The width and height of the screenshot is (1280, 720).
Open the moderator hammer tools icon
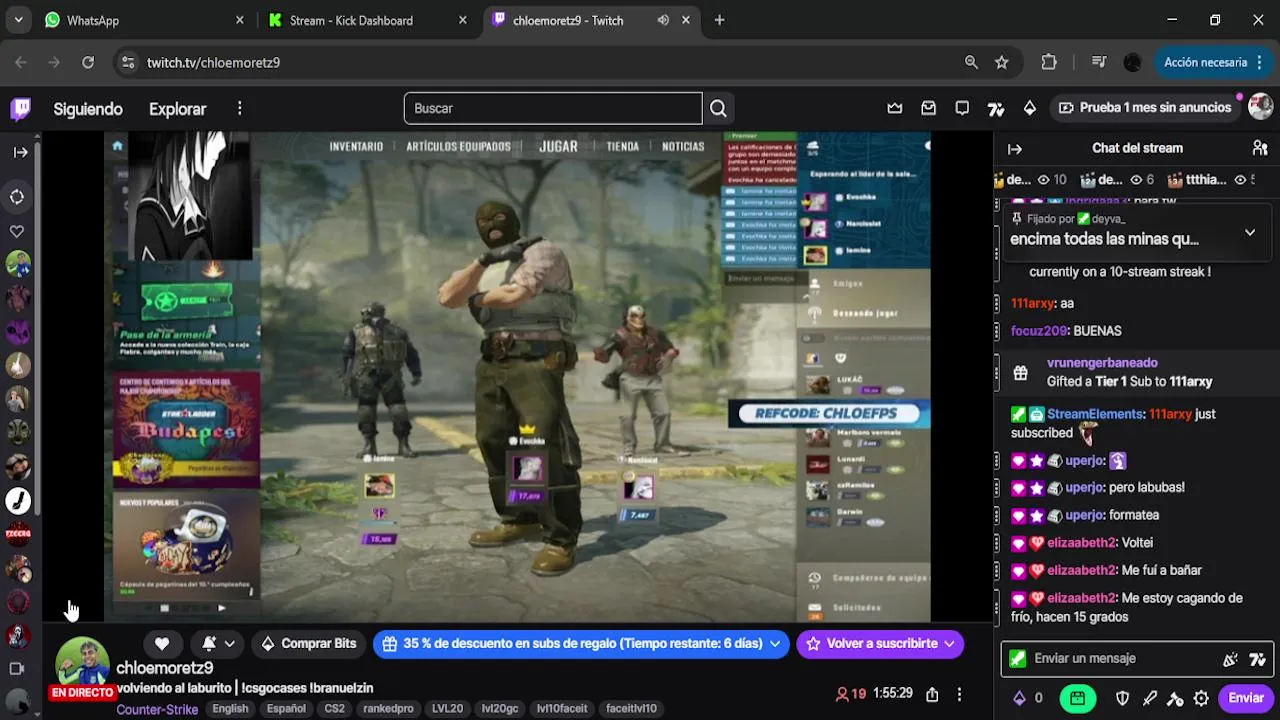pos(1175,698)
